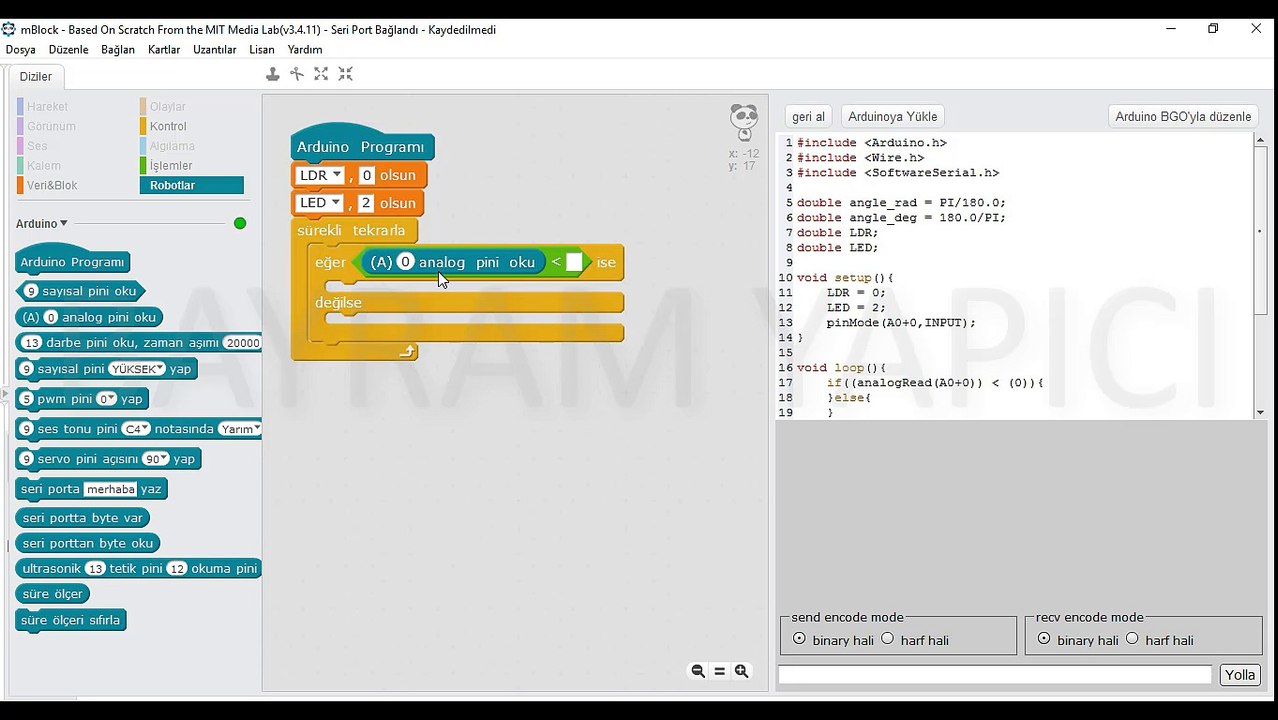This screenshot has height=720, width=1278.
Task: Select the Kontrol block category
Action: tap(168, 126)
